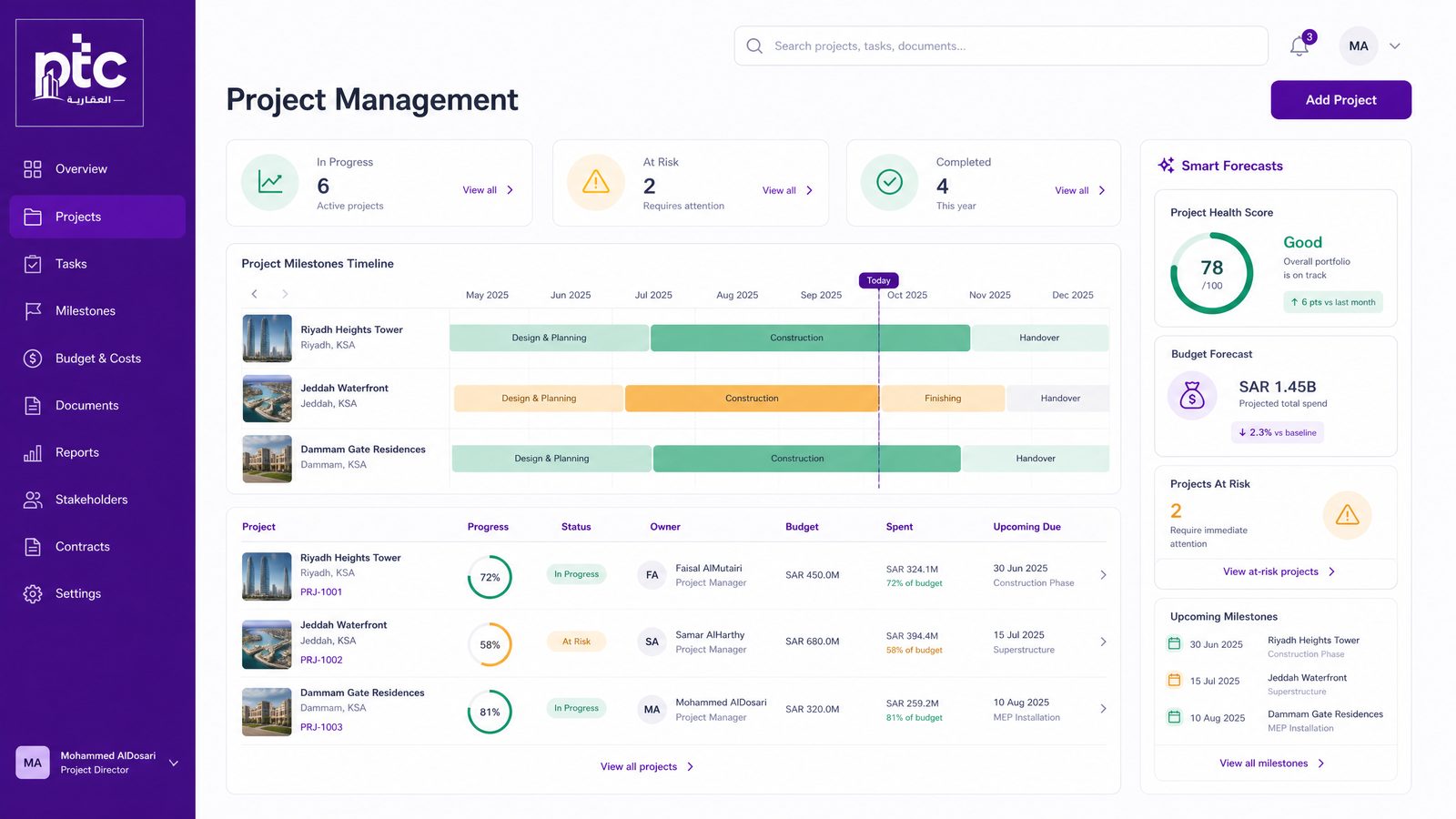Click Jeddah Waterfront Construction timeline bar
The image size is (1456, 819).
752,399
